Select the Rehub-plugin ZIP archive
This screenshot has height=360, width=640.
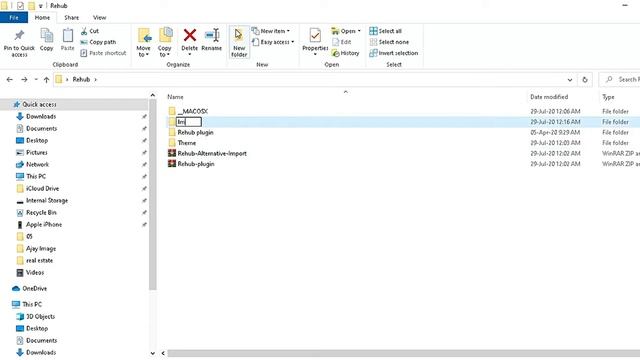click(196, 164)
